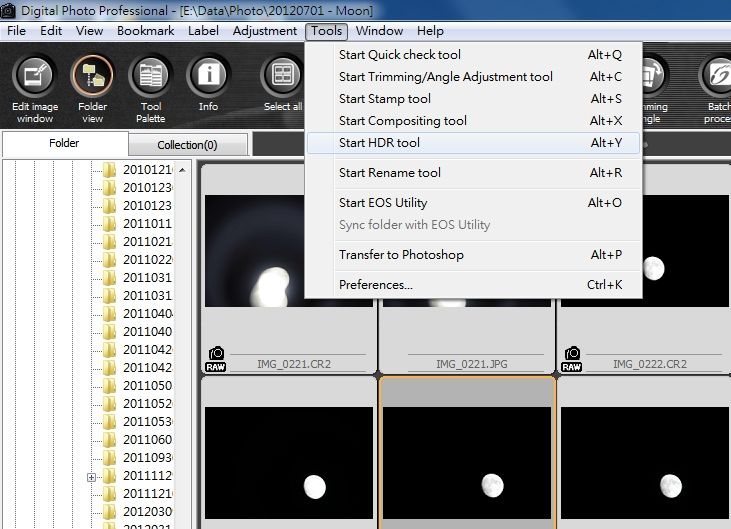Switch to the Collection(0) tab
731x529 pixels.
[187, 145]
